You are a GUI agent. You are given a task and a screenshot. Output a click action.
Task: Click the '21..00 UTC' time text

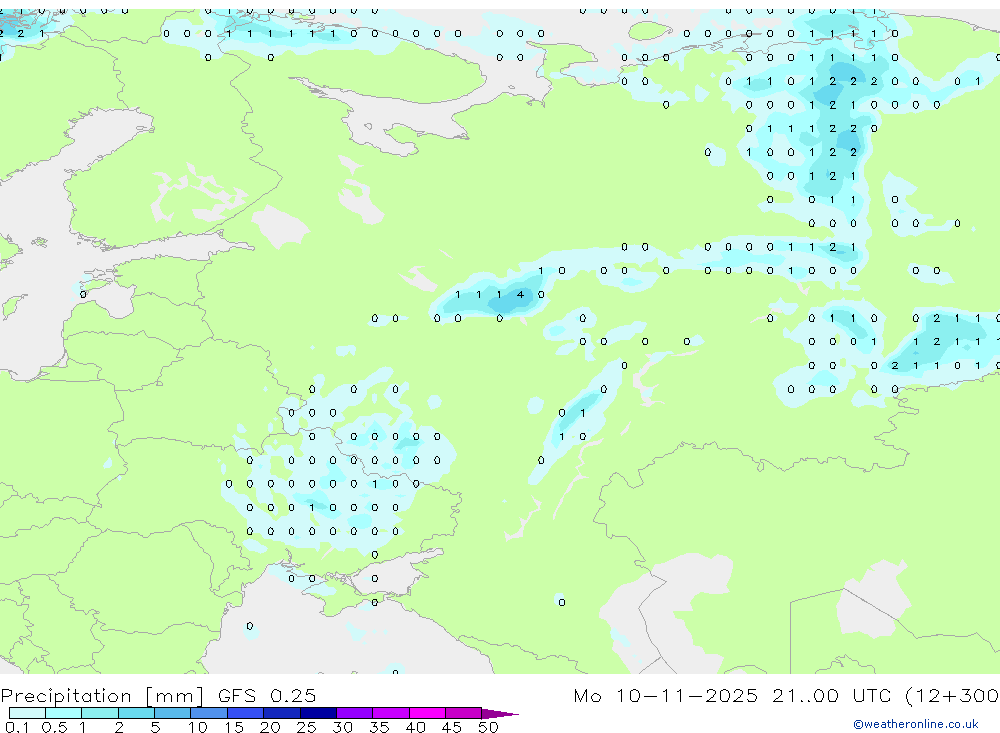(831, 695)
